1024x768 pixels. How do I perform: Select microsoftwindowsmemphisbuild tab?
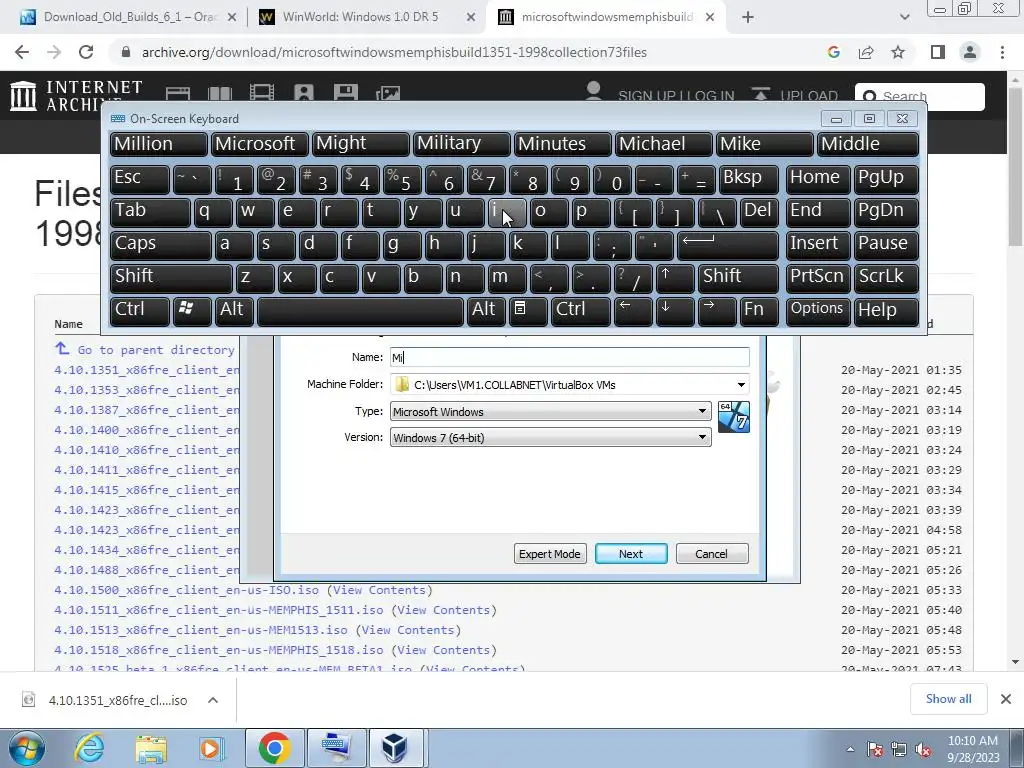click(x=605, y=17)
